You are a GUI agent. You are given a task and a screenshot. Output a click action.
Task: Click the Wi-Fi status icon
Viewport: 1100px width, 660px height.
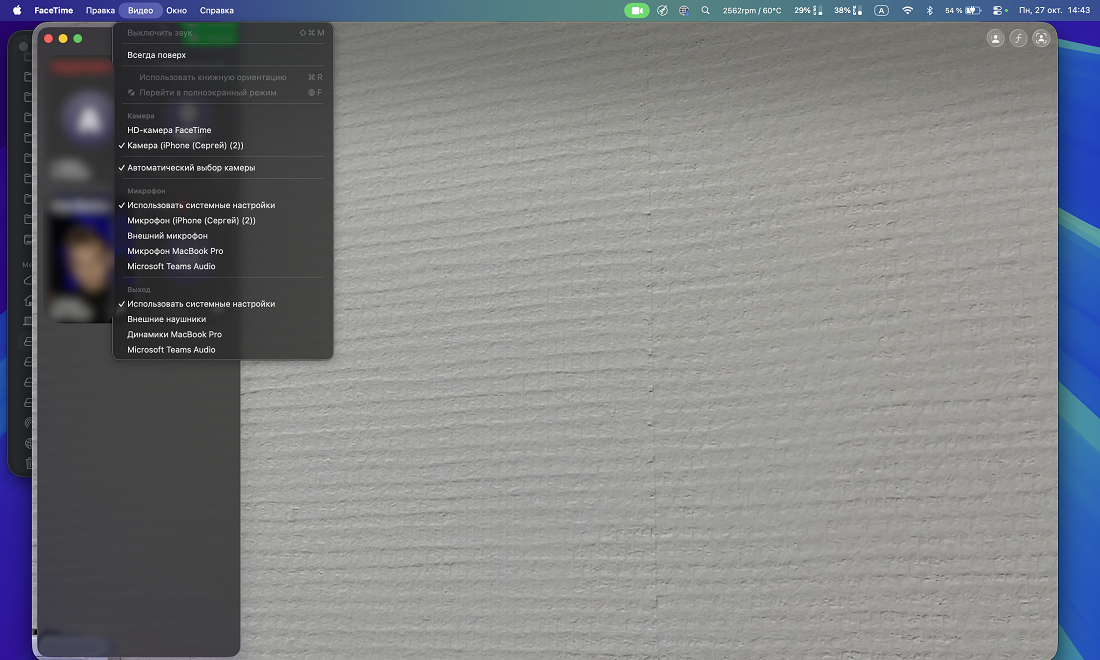click(907, 10)
